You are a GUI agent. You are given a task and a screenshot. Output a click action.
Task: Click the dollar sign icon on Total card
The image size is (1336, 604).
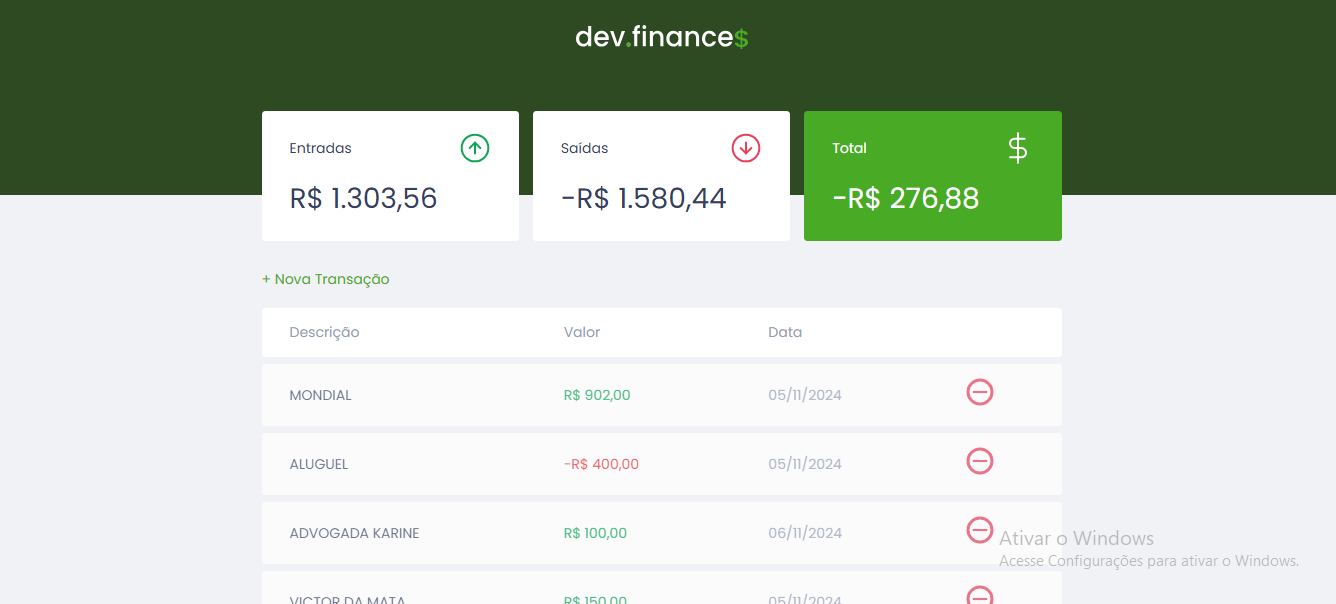[x=1017, y=148]
